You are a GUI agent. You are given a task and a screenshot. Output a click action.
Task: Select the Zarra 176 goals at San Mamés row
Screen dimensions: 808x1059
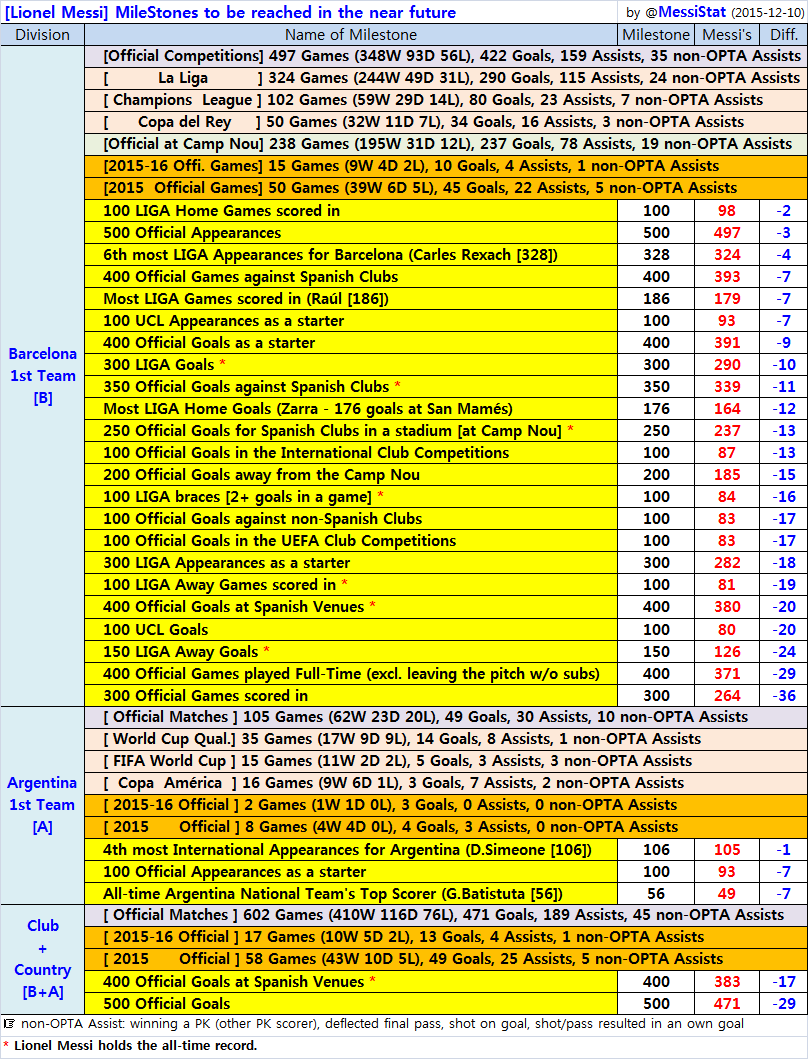click(x=351, y=409)
